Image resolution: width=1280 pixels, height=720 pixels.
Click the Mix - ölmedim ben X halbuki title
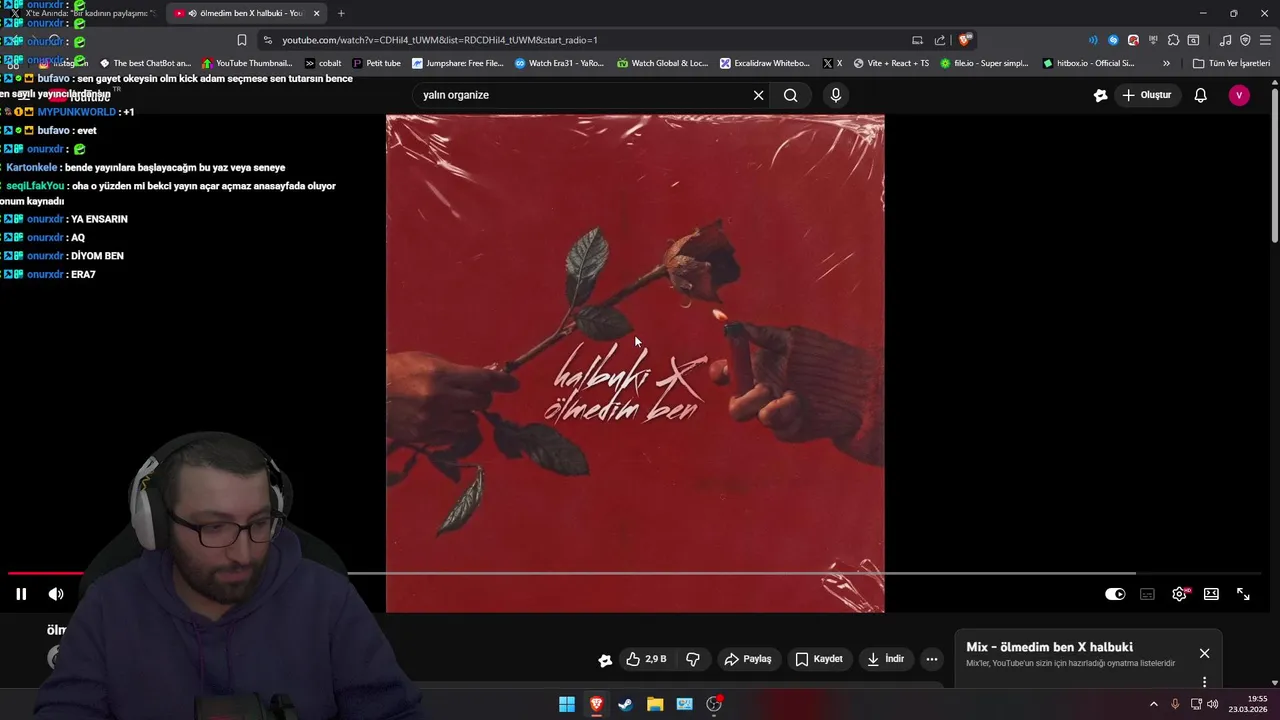click(x=1049, y=647)
